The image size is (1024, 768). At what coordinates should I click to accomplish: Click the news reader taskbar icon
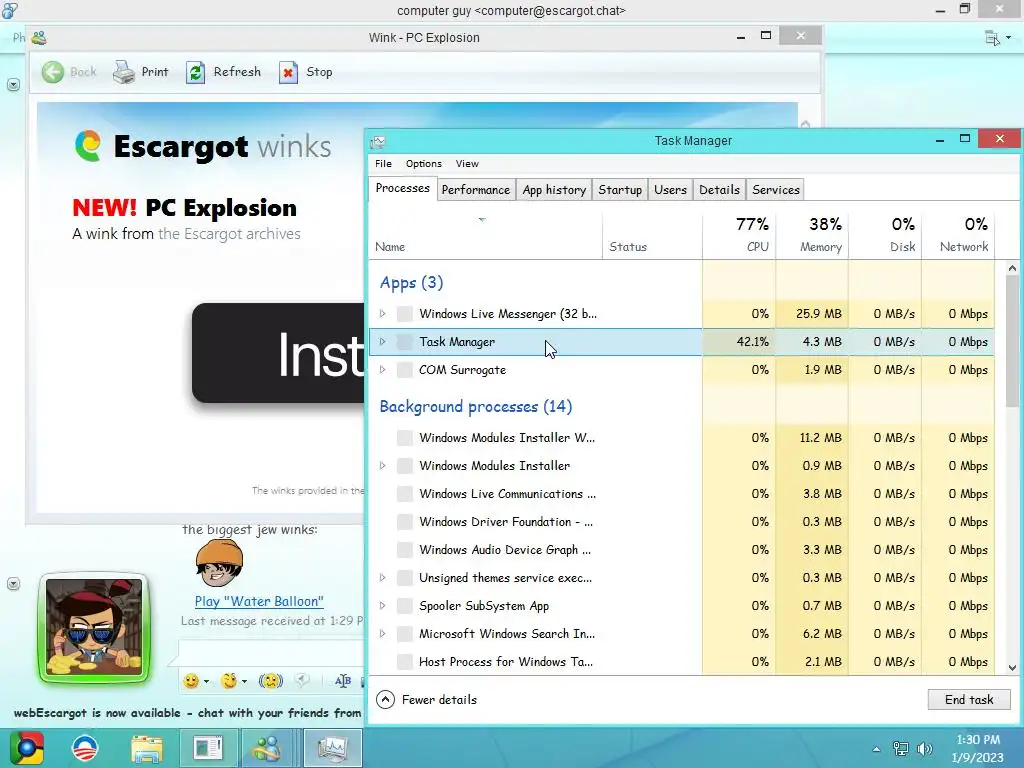208,748
